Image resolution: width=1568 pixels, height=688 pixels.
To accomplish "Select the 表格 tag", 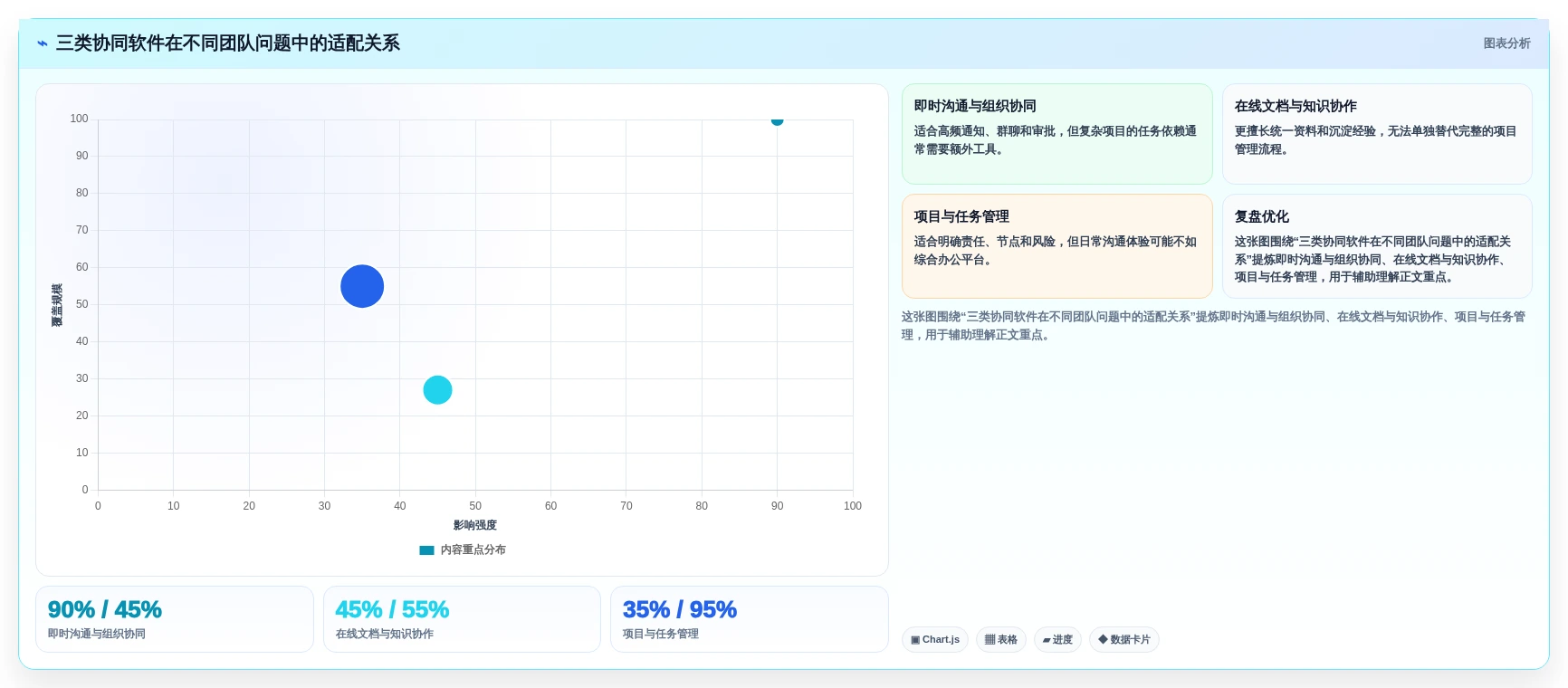I will click(x=1001, y=640).
